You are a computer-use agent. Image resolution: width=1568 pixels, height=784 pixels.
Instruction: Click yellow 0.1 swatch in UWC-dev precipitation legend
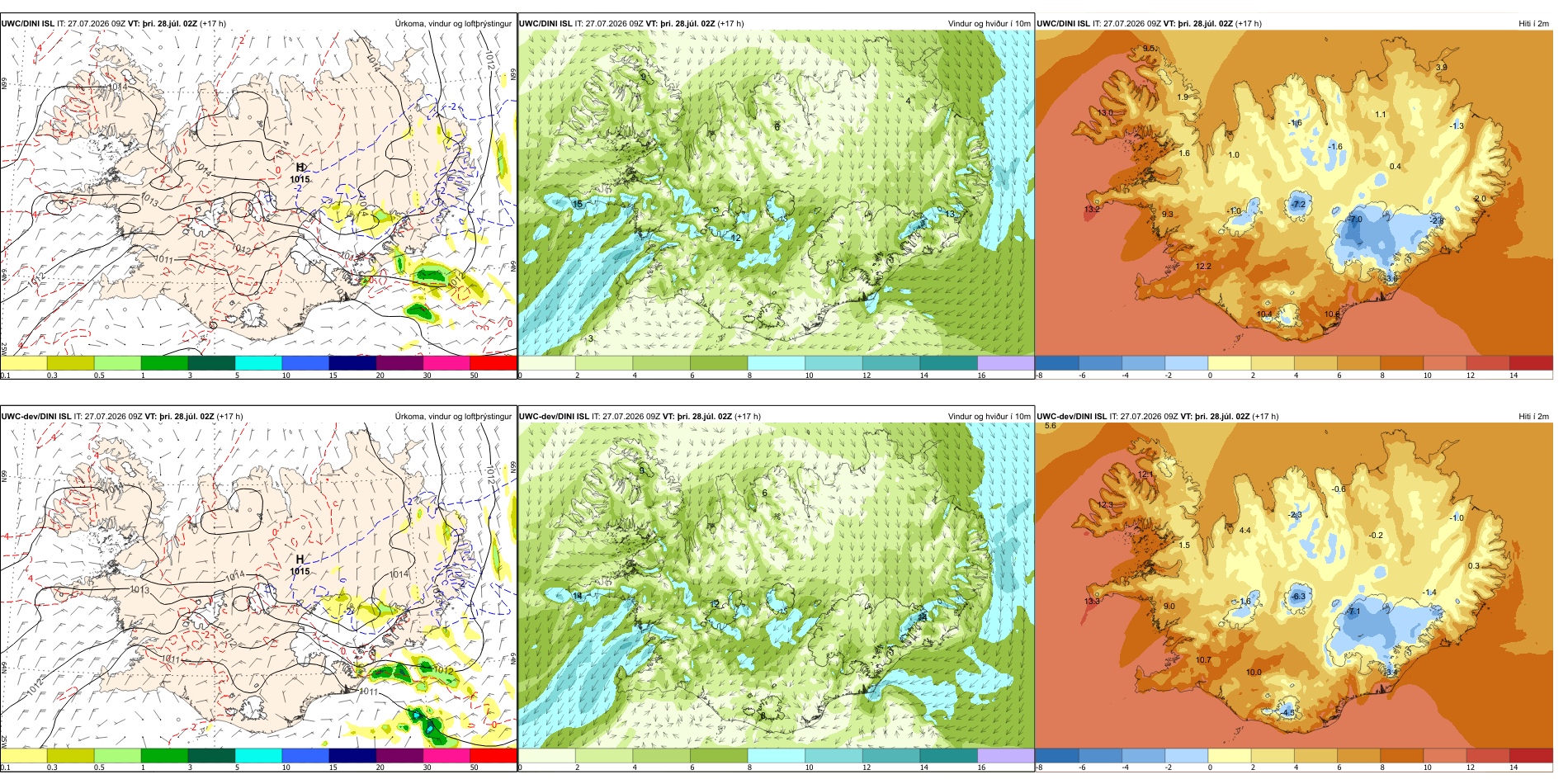click(23, 755)
